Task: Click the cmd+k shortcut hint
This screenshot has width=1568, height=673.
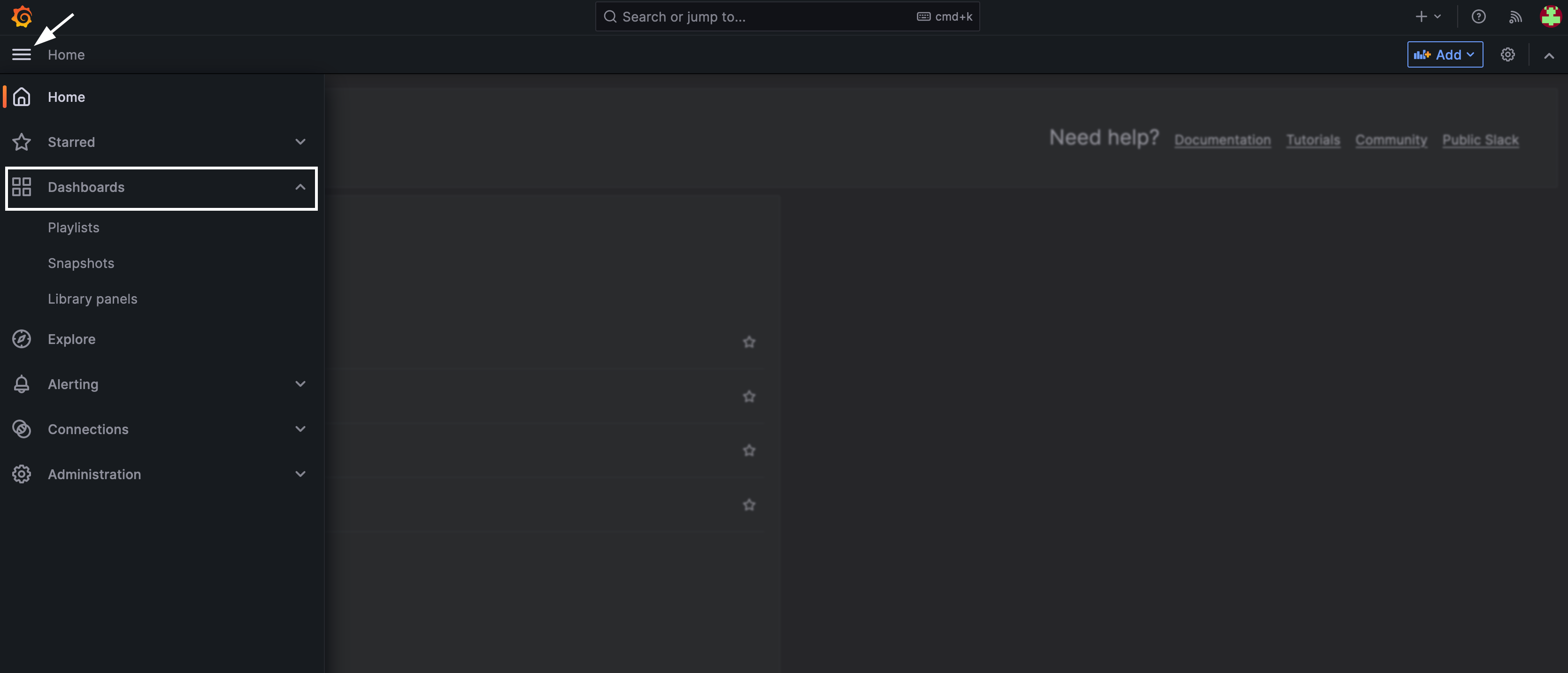Action: tap(945, 16)
